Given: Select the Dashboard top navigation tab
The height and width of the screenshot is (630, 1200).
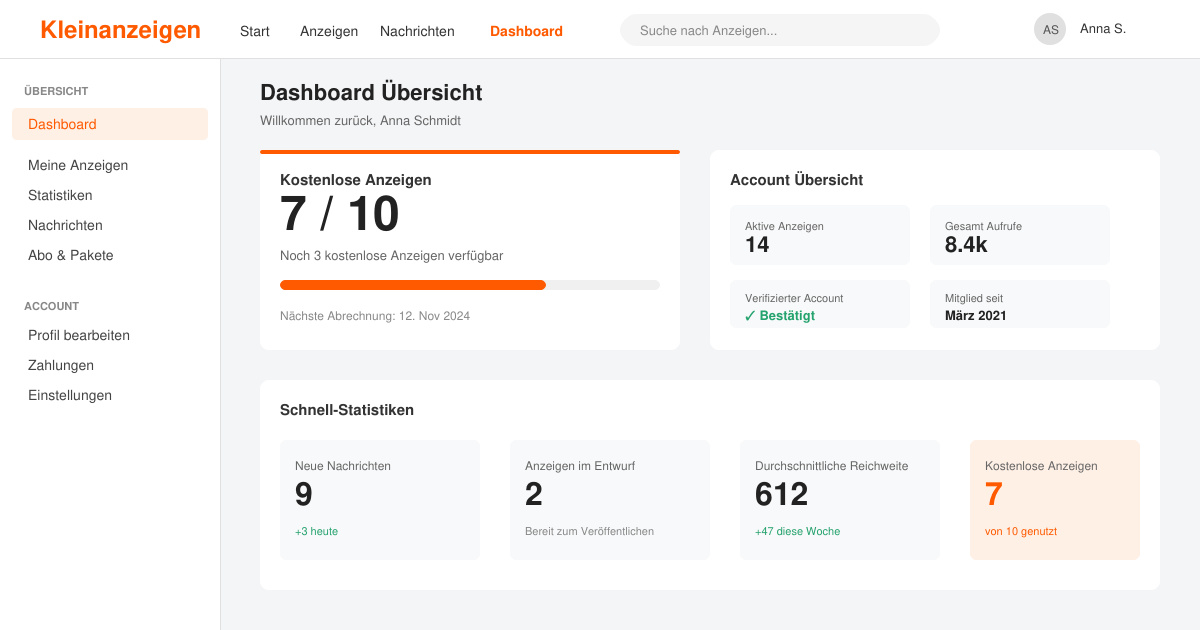Looking at the screenshot, I should click(x=526, y=31).
